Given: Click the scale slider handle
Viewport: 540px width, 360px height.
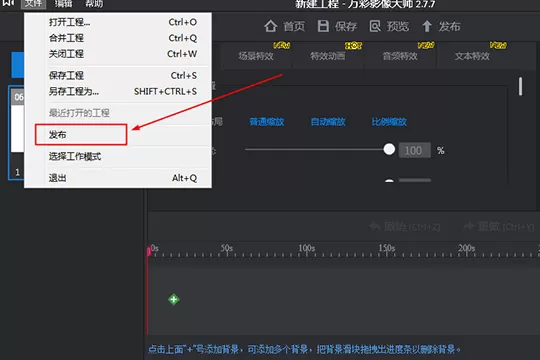Looking at the screenshot, I should point(389,150).
